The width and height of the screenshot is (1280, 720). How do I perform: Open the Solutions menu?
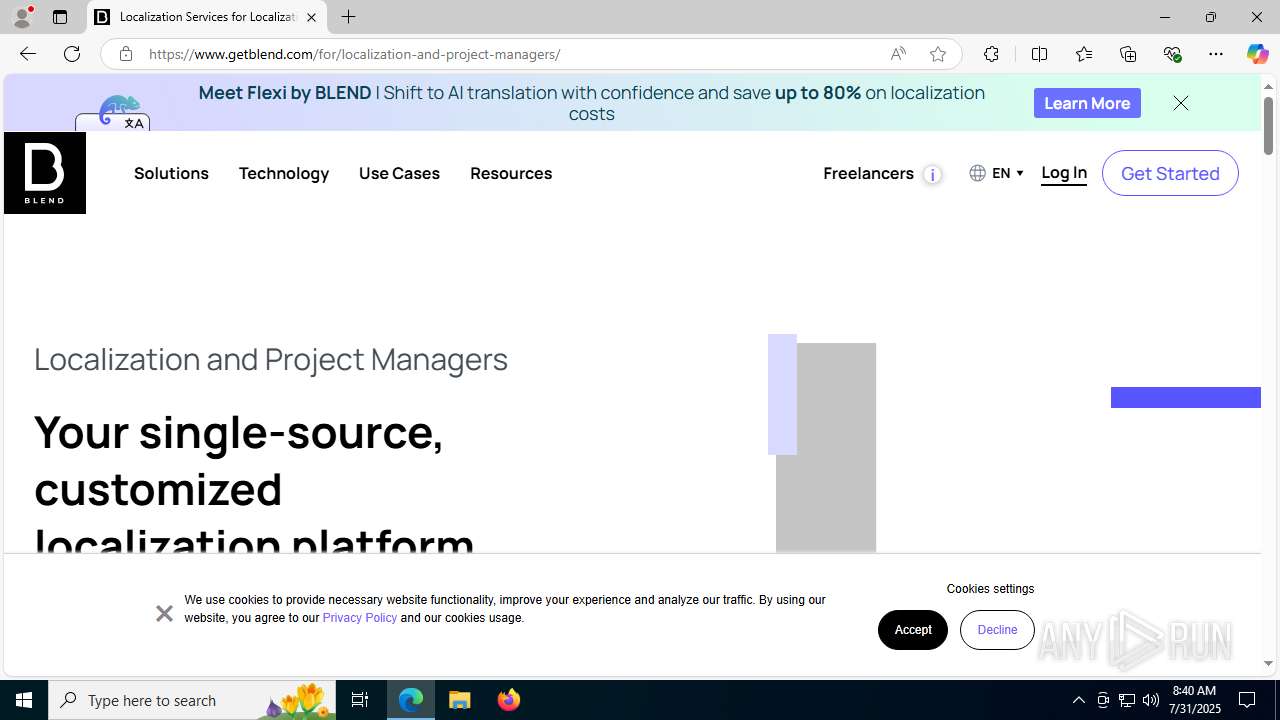(x=171, y=173)
